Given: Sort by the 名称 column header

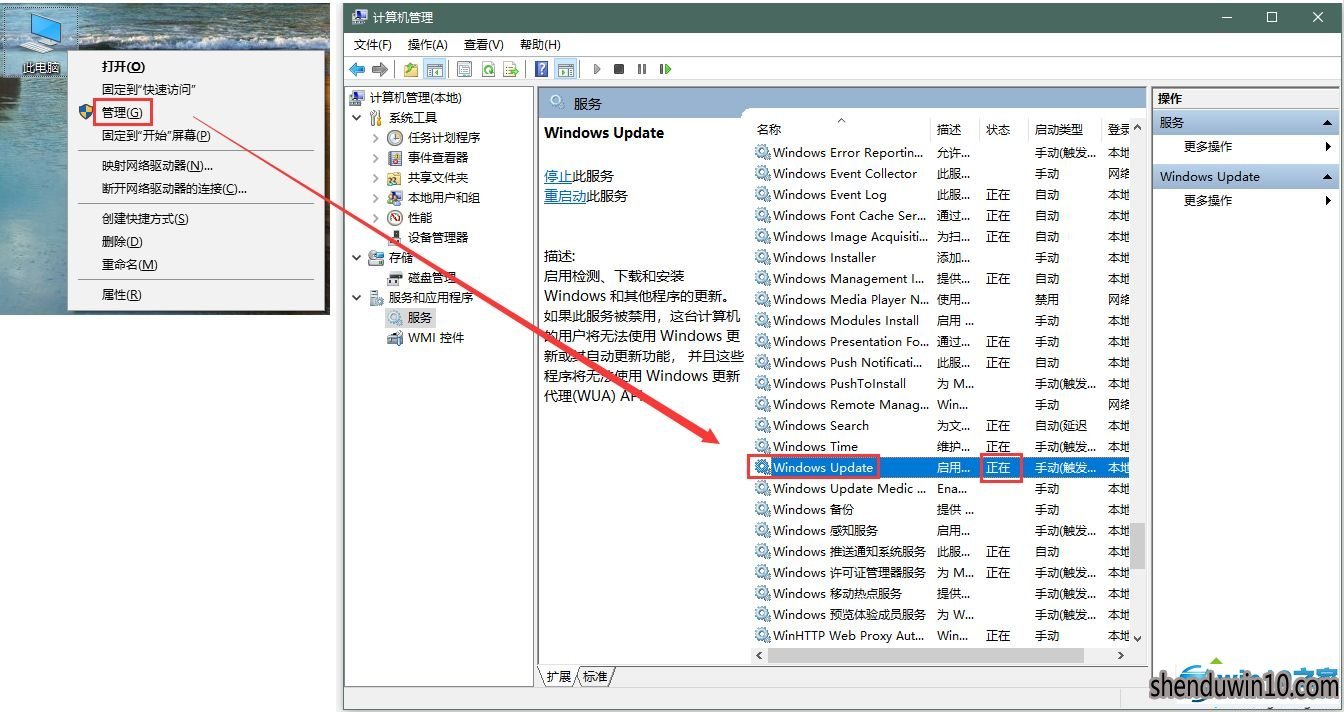Looking at the screenshot, I should [x=769, y=129].
